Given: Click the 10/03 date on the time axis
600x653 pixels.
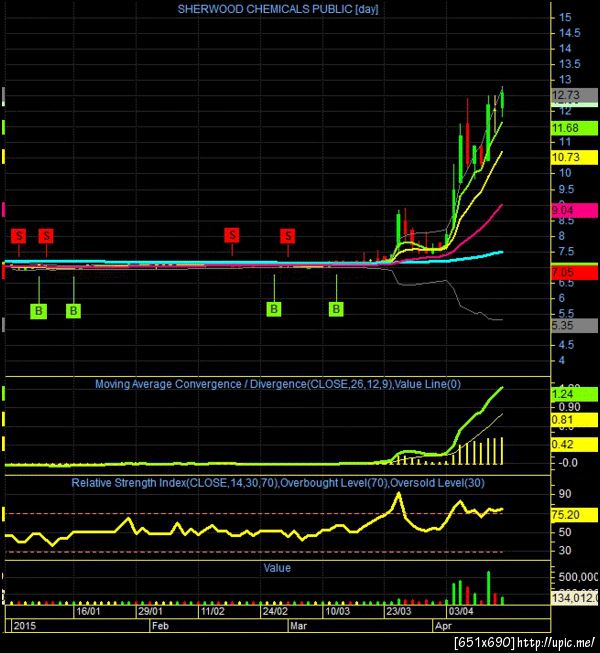Looking at the screenshot, I should pos(337,611).
